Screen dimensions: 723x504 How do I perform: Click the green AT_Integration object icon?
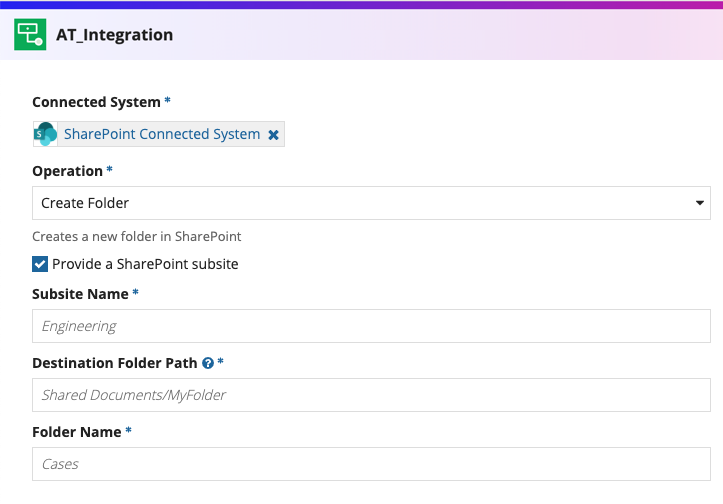(30, 34)
